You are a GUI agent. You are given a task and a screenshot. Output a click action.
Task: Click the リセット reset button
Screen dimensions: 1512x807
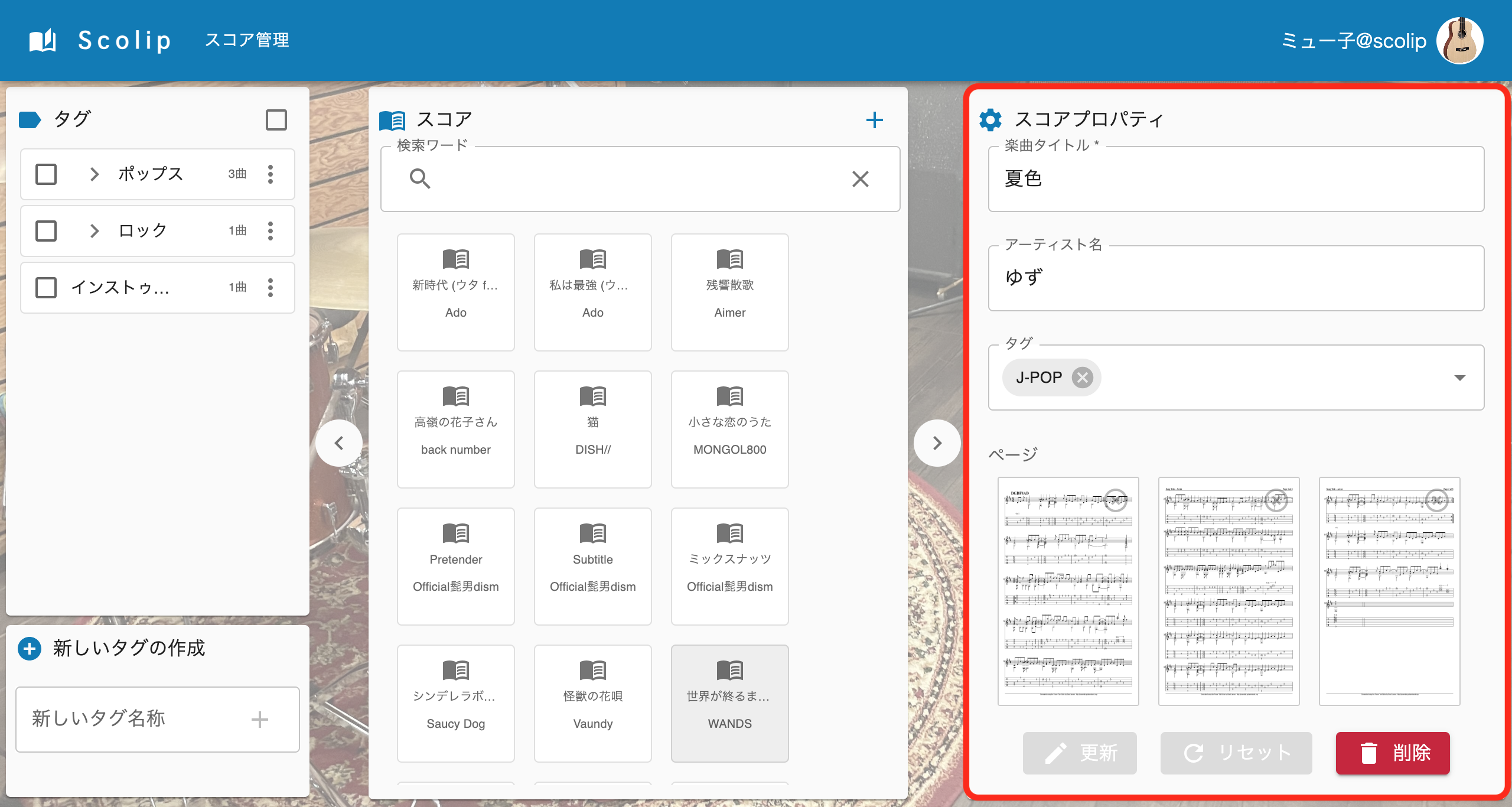pos(1236,753)
